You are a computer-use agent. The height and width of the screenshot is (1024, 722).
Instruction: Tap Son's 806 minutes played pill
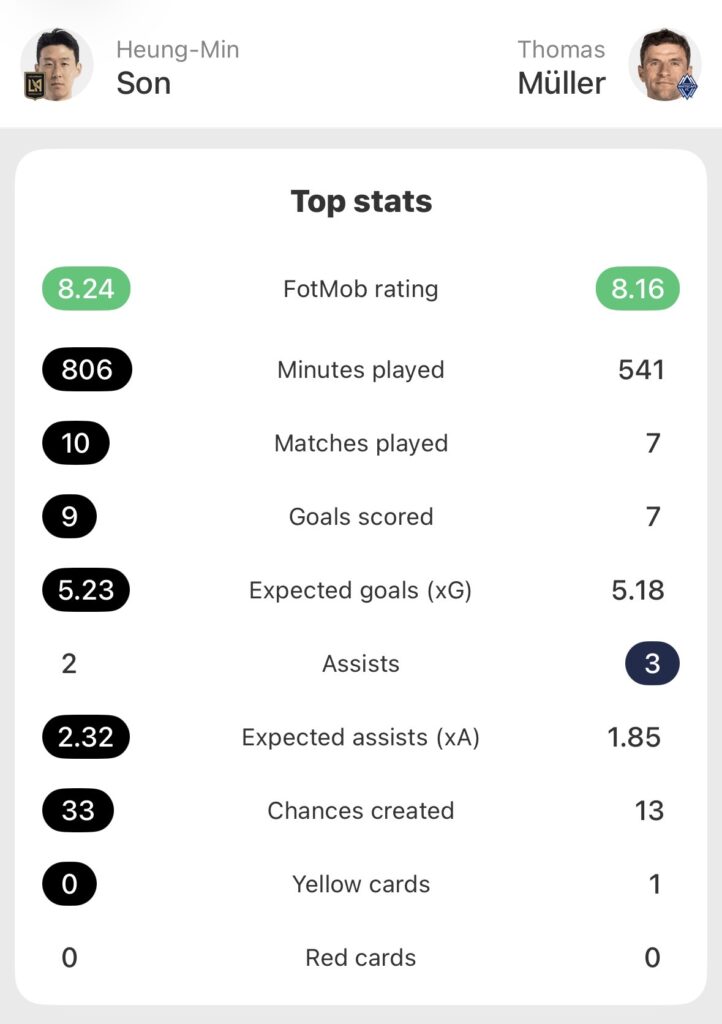pos(87,370)
